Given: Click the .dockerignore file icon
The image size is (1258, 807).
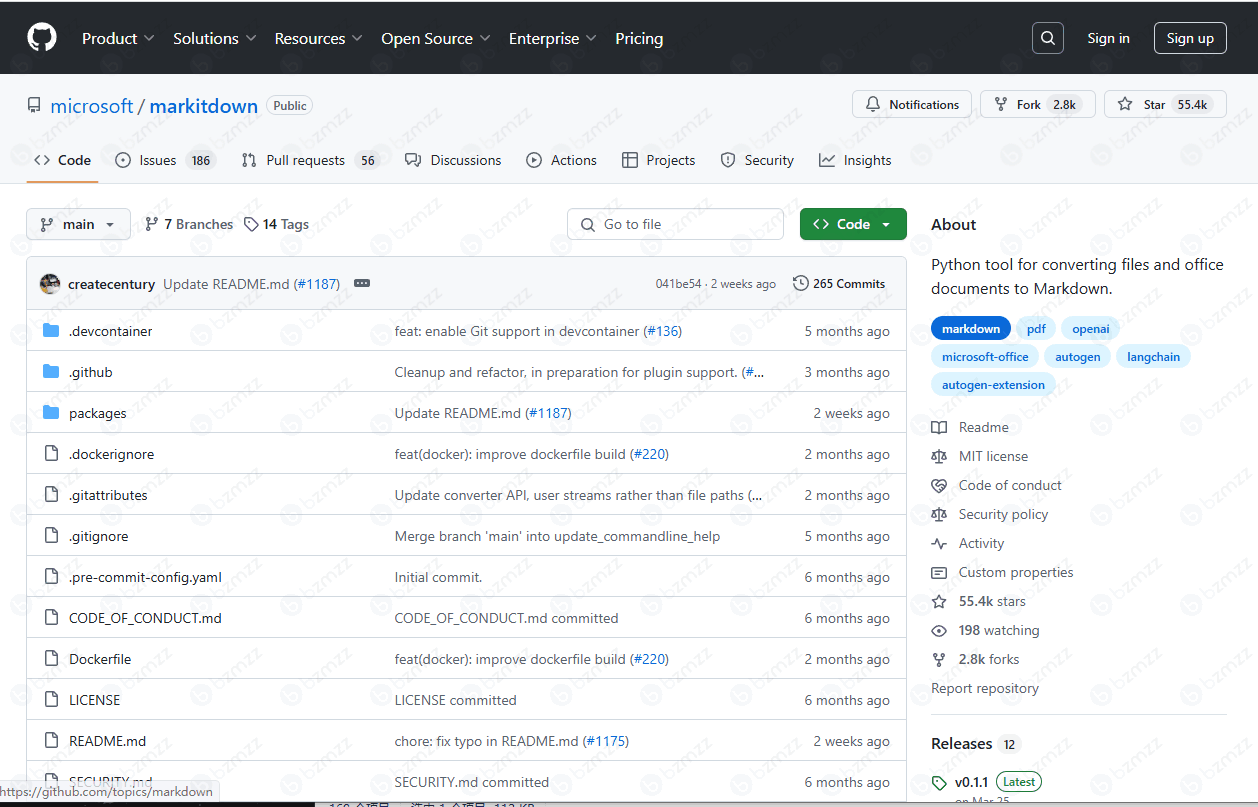Looking at the screenshot, I should [51, 454].
